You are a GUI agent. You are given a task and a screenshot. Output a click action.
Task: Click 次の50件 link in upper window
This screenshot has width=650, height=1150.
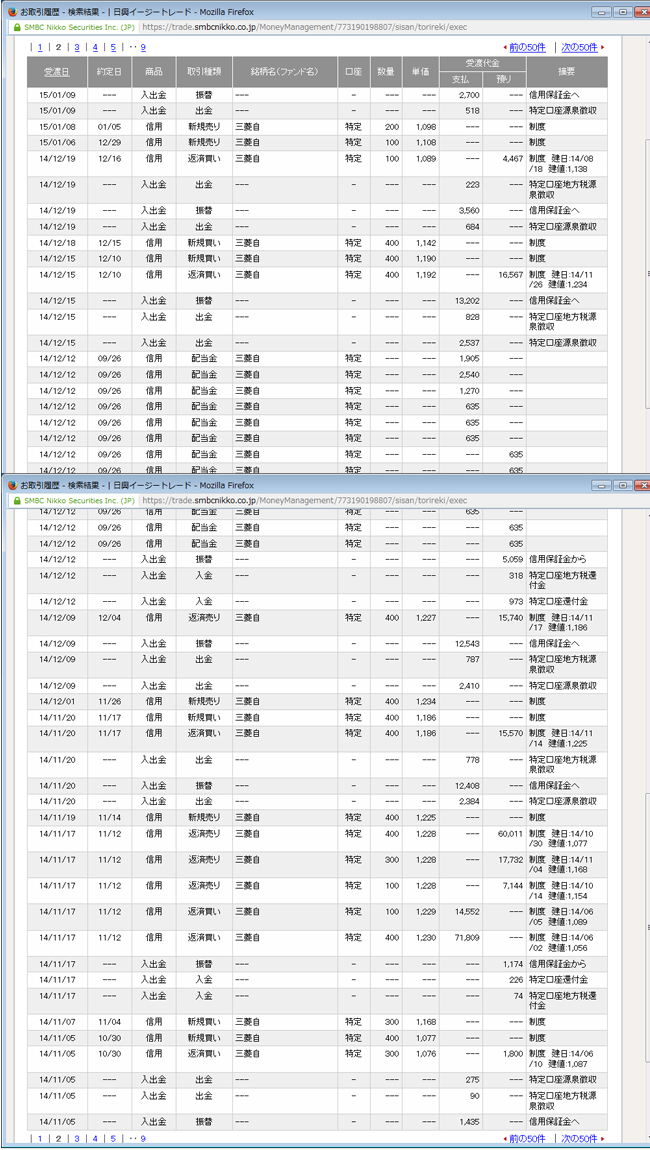click(x=580, y=47)
